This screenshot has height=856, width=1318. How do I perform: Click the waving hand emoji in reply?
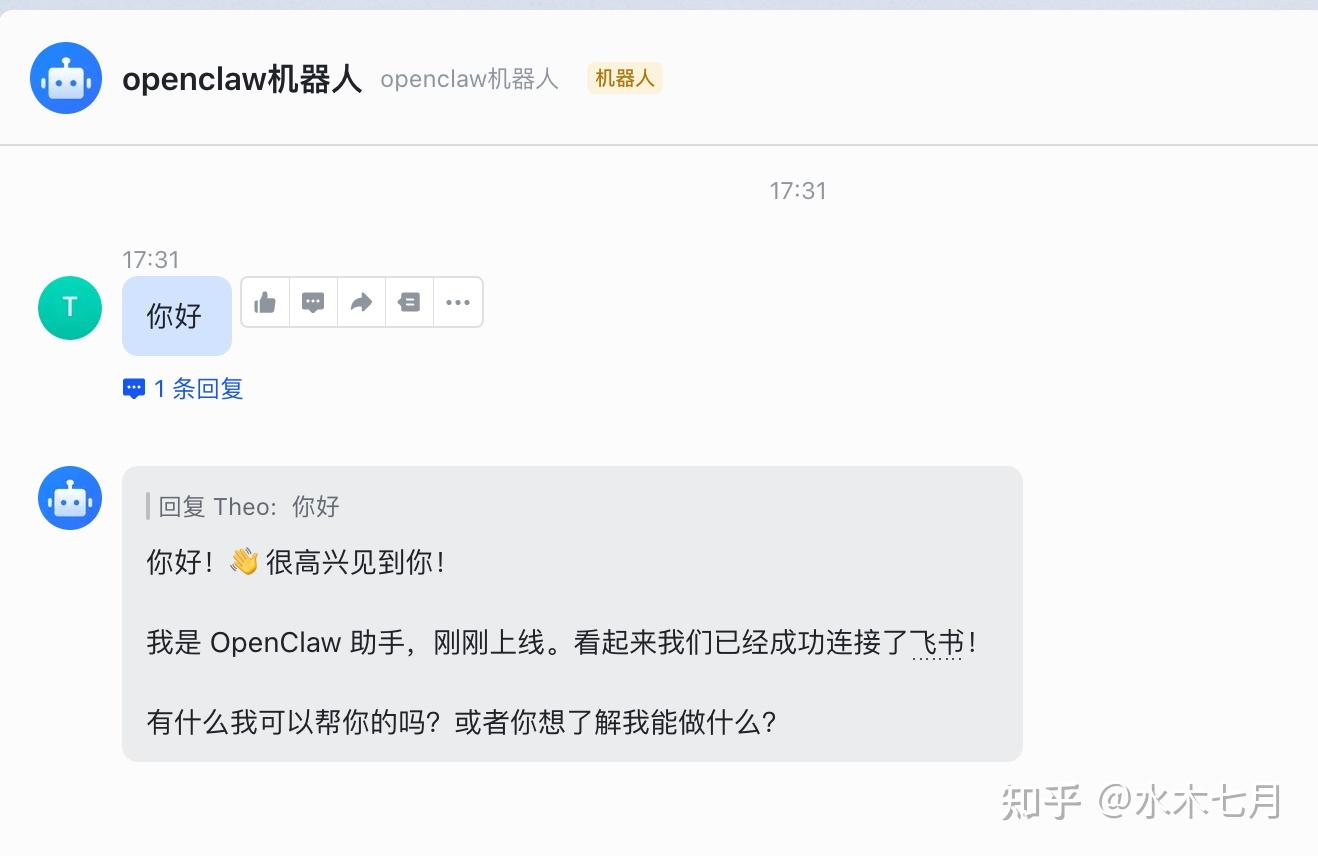click(244, 562)
